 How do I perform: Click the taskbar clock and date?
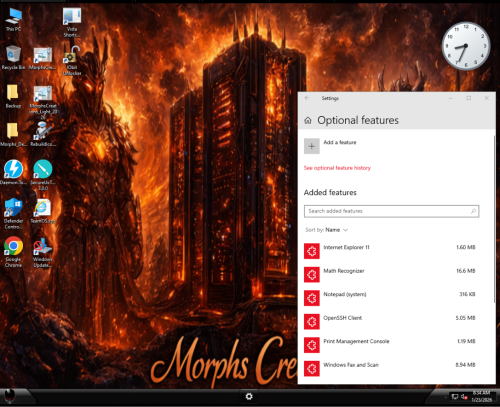tap(481, 396)
